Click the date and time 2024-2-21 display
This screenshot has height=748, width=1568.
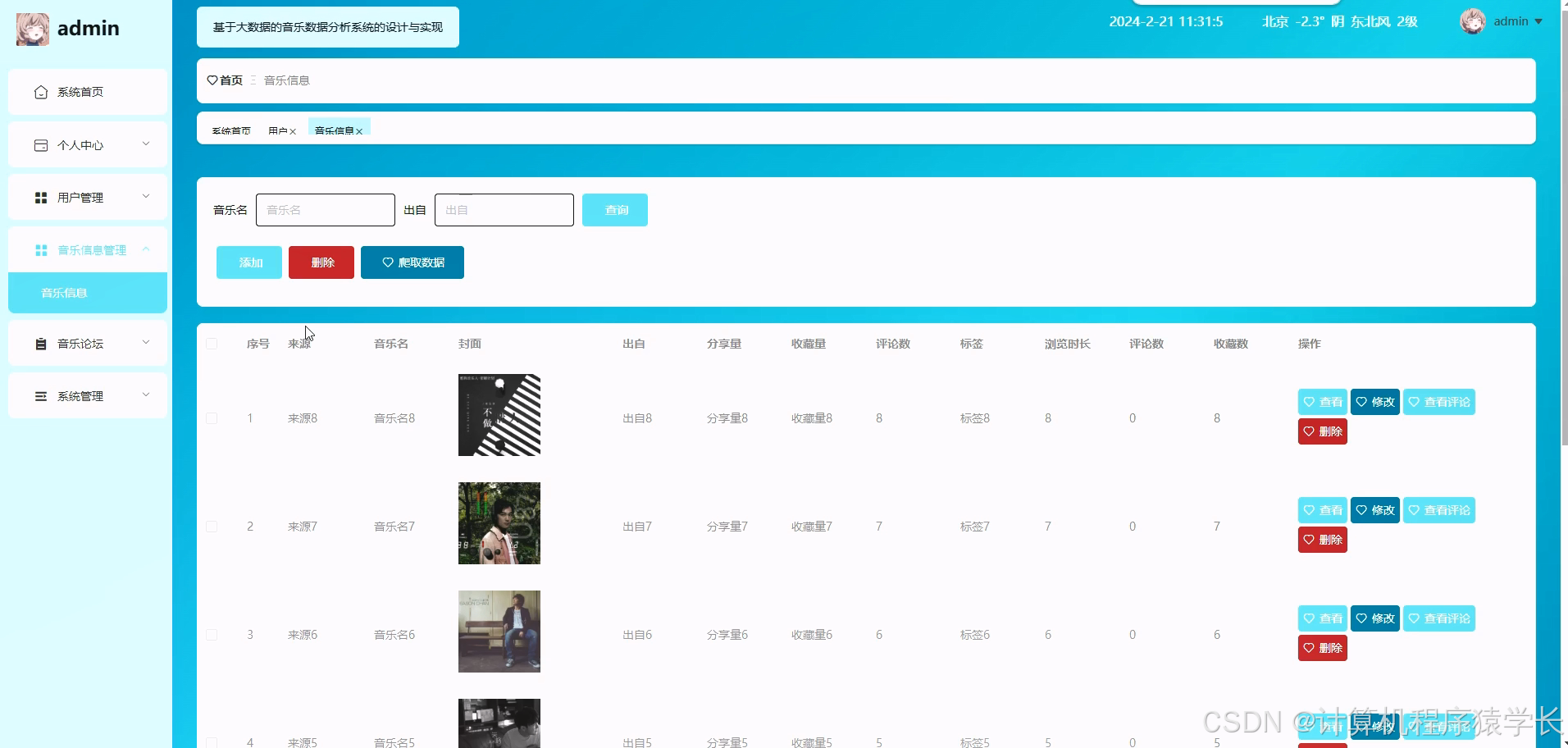(x=1166, y=21)
